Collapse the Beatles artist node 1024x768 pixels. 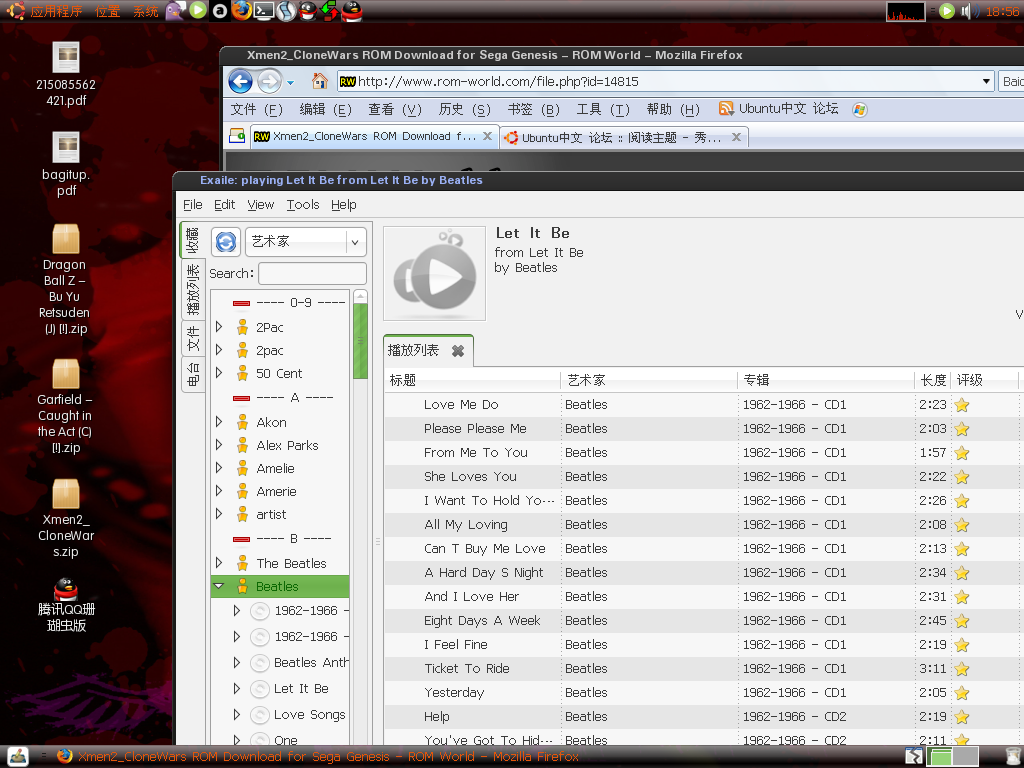[219, 586]
